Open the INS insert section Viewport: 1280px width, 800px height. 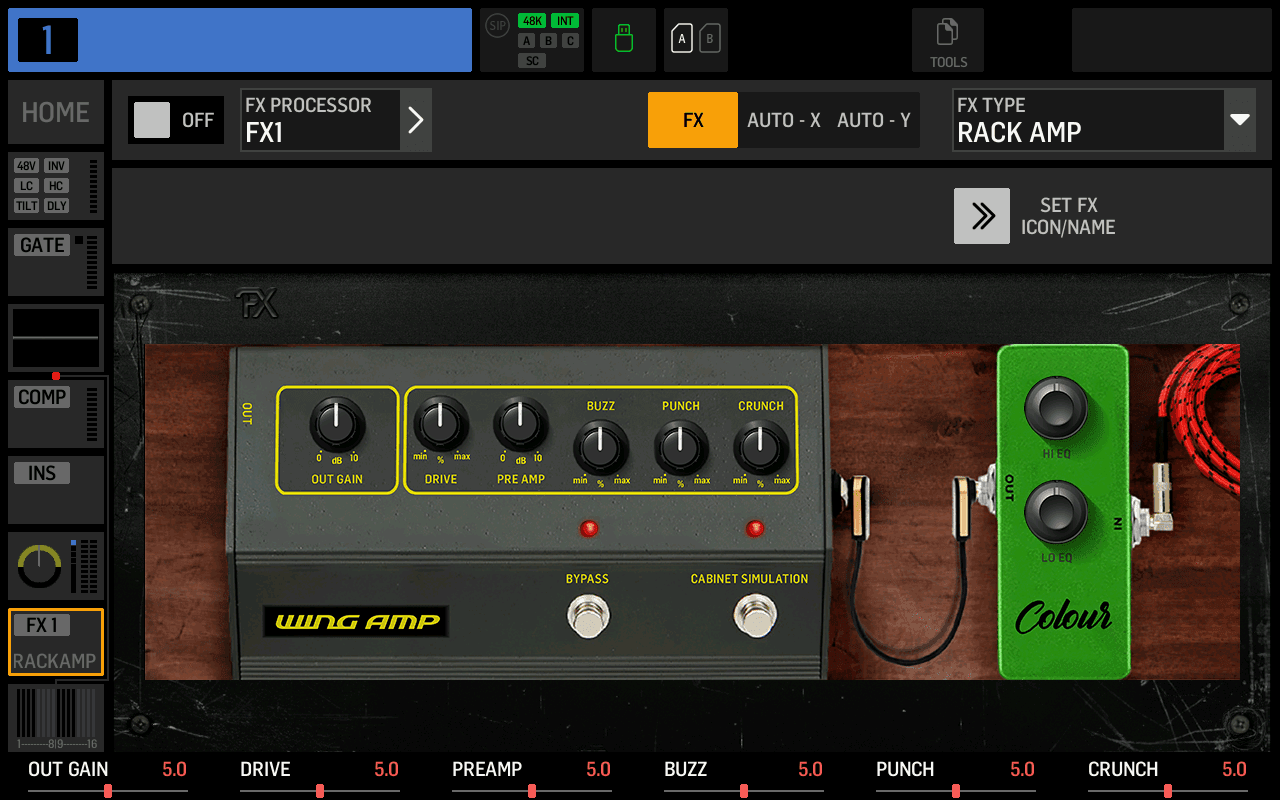(x=56, y=490)
